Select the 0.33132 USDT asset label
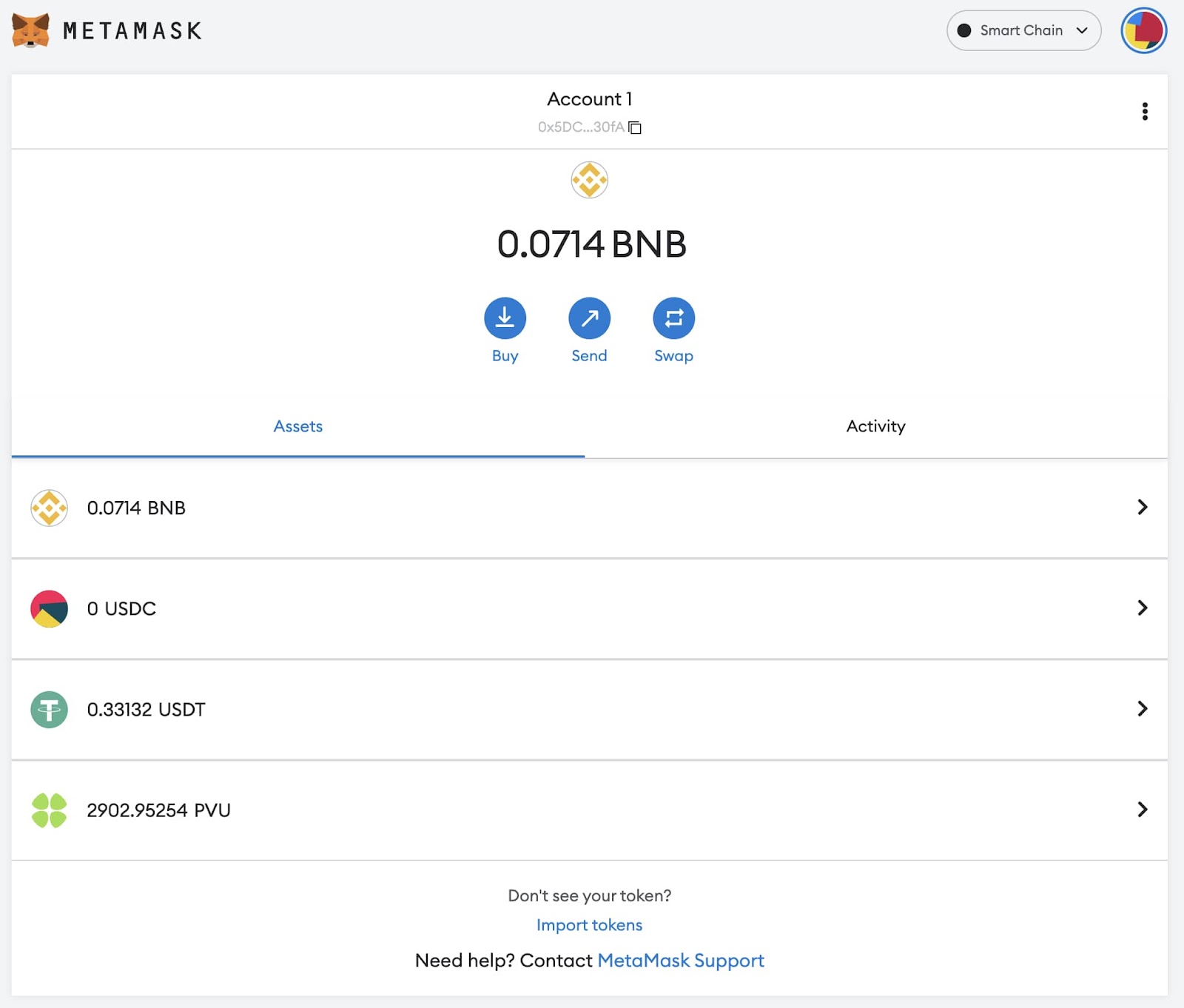 (x=146, y=709)
